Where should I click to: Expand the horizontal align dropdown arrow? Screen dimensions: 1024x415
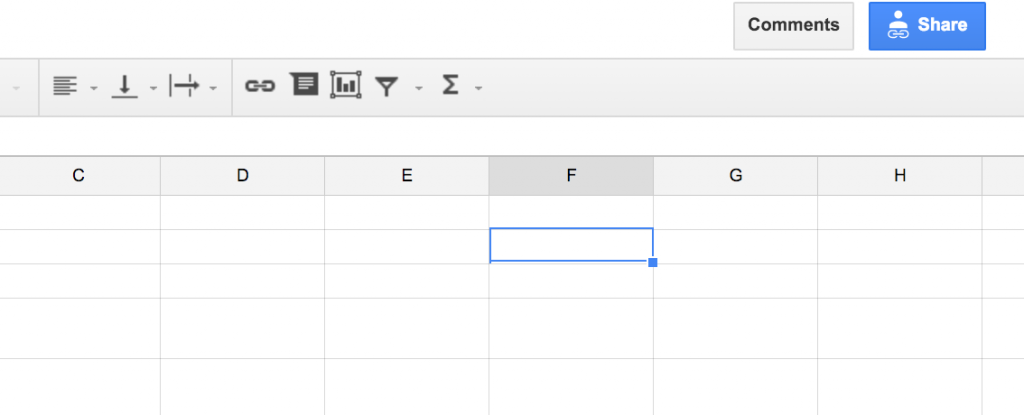93,88
